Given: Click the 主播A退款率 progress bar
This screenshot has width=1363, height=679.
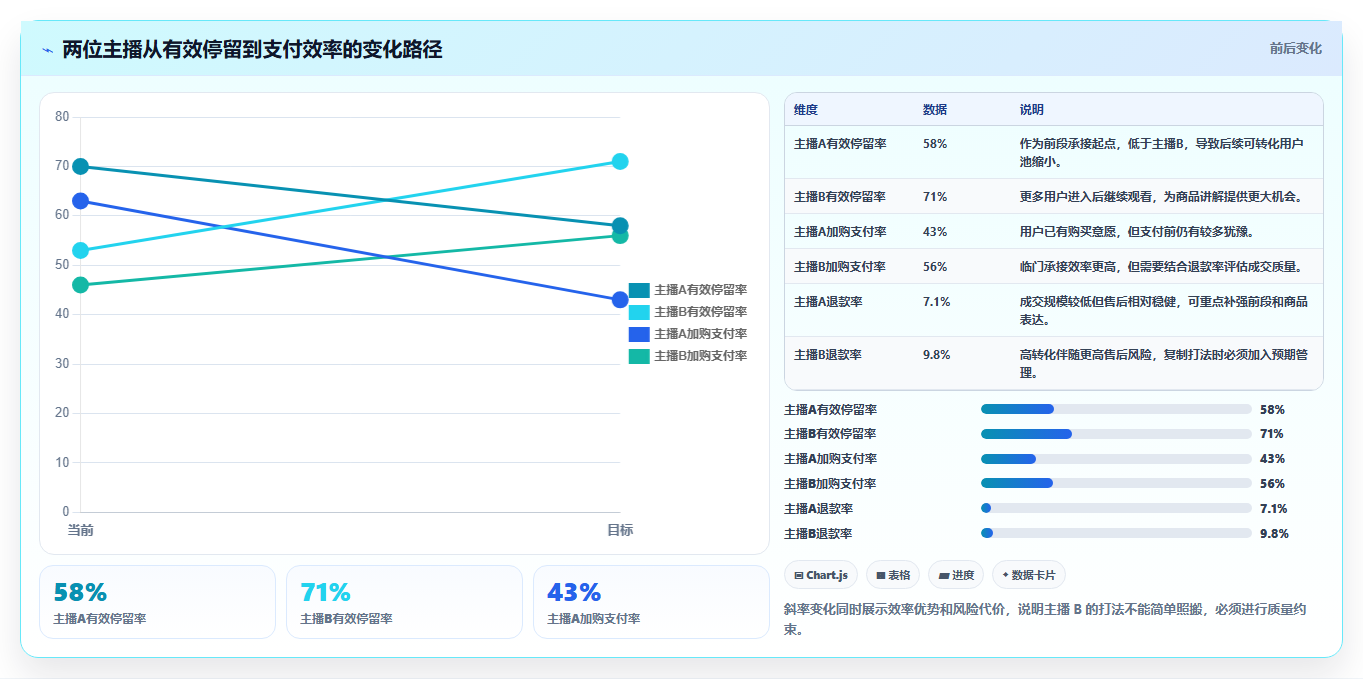Looking at the screenshot, I should coord(1116,508).
